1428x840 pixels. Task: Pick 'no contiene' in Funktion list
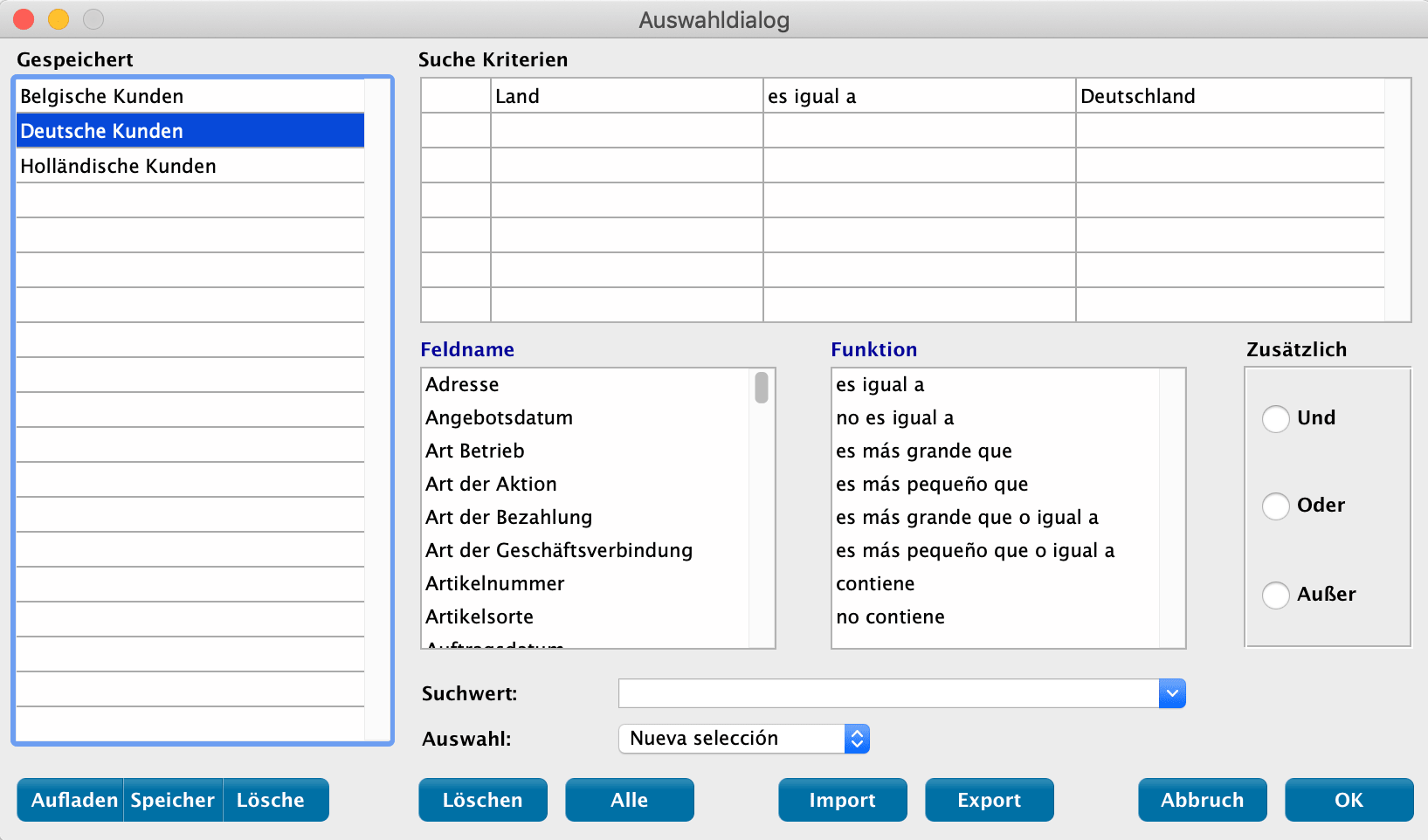996,617
